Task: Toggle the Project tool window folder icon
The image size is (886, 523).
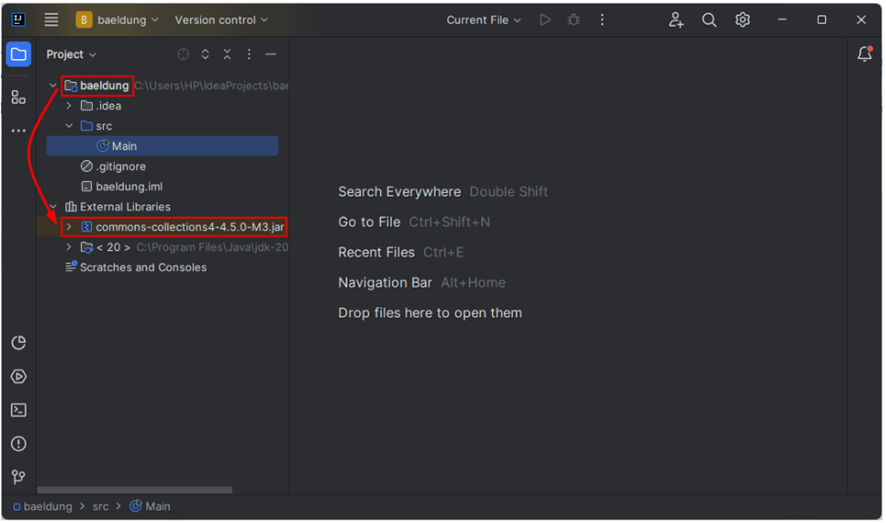Action: [x=18, y=55]
